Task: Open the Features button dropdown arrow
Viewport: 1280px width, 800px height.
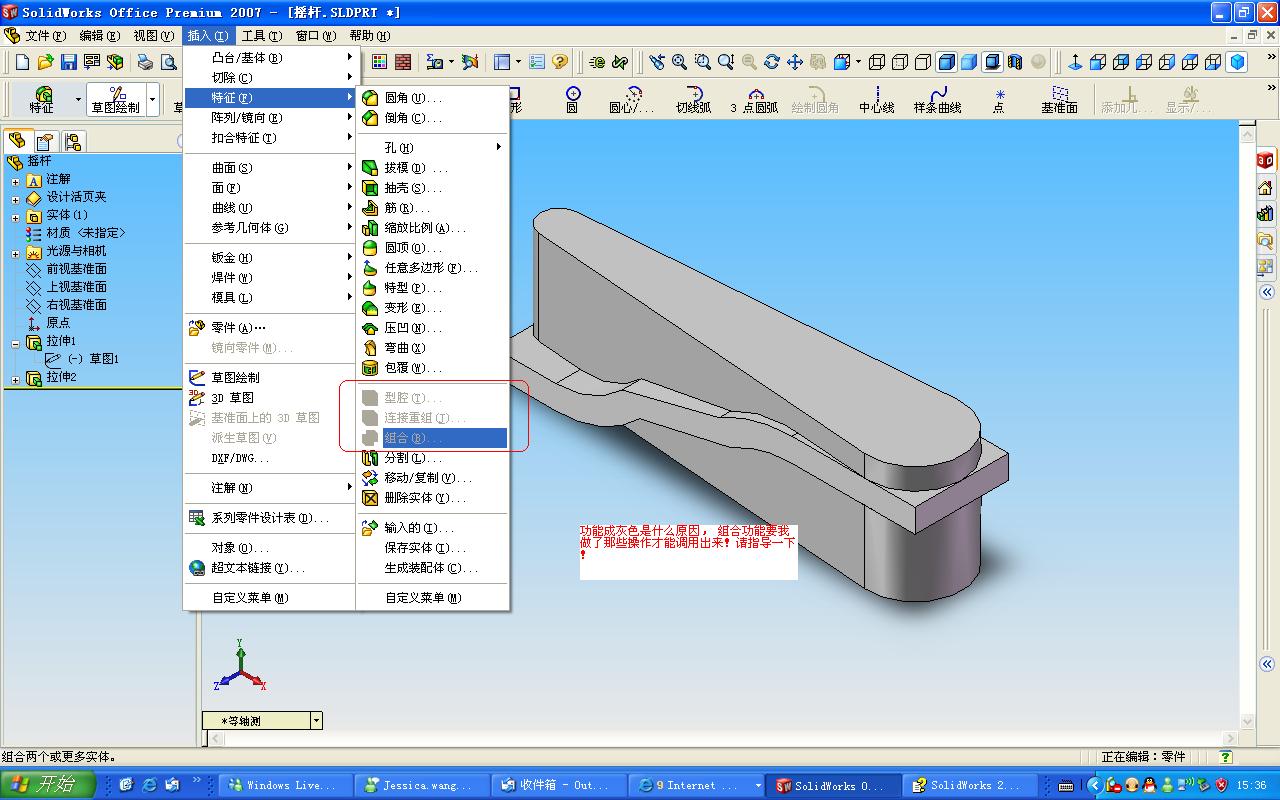Action: point(78,99)
